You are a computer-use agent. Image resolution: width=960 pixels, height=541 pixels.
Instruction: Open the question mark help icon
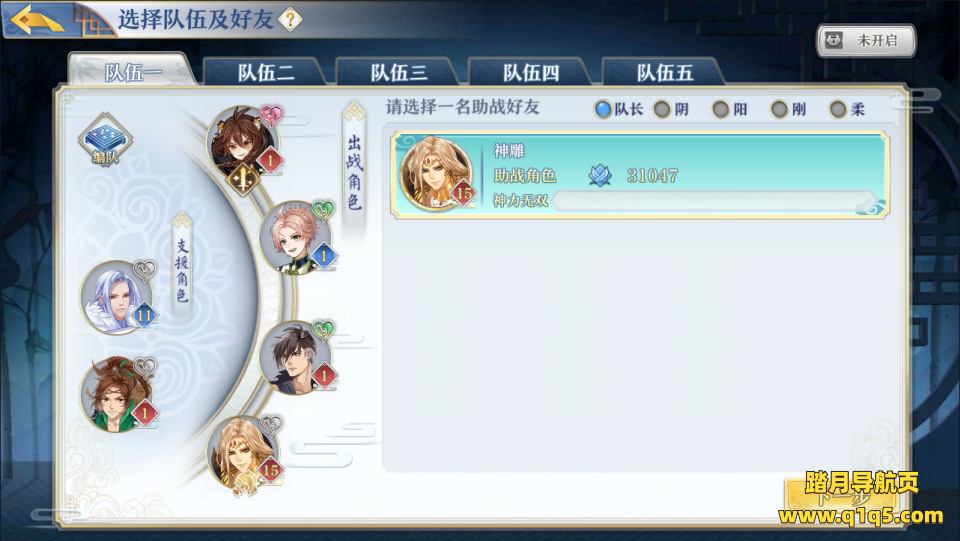290,20
